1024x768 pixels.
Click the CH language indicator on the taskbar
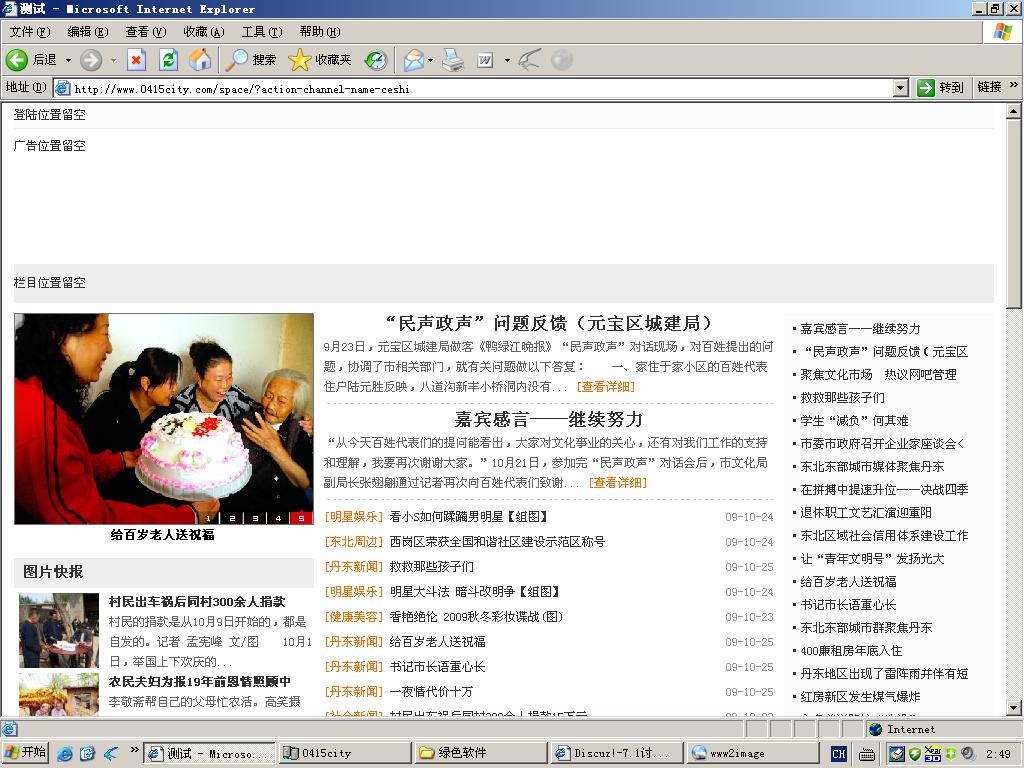[x=839, y=754]
